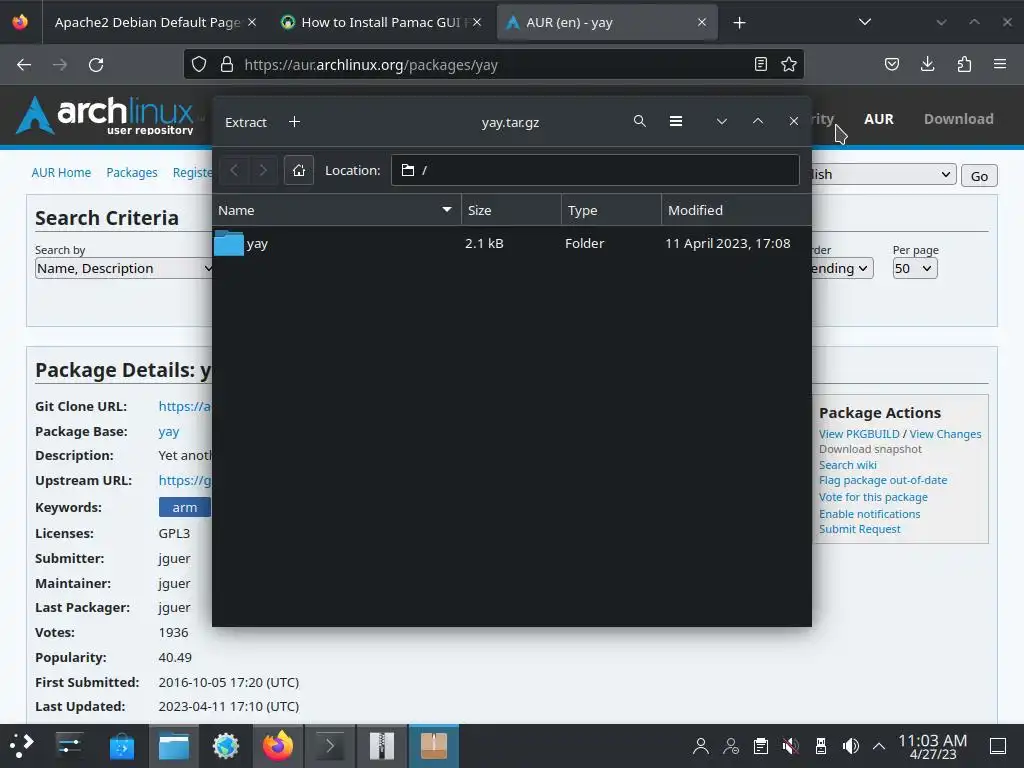
Task: Open search in archive manager
Action: [639, 121]
